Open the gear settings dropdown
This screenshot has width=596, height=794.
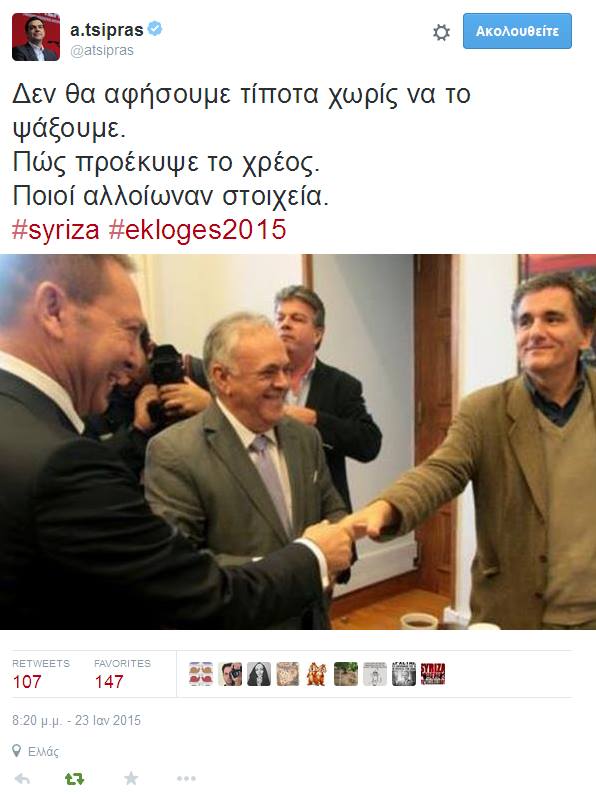tap(442, 32)
